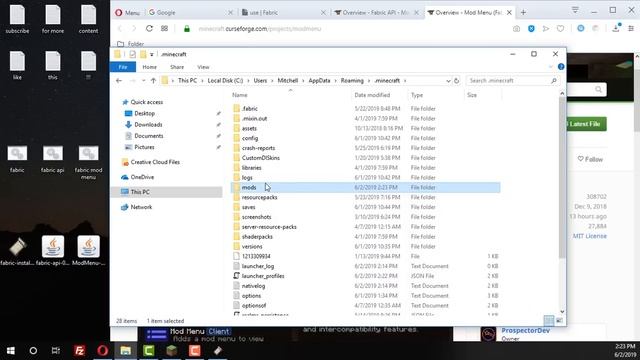The height and width of the screenshot is (360, 640).
Task: Open fabric-installer file on desktop
Action: [x=18, y=251]
